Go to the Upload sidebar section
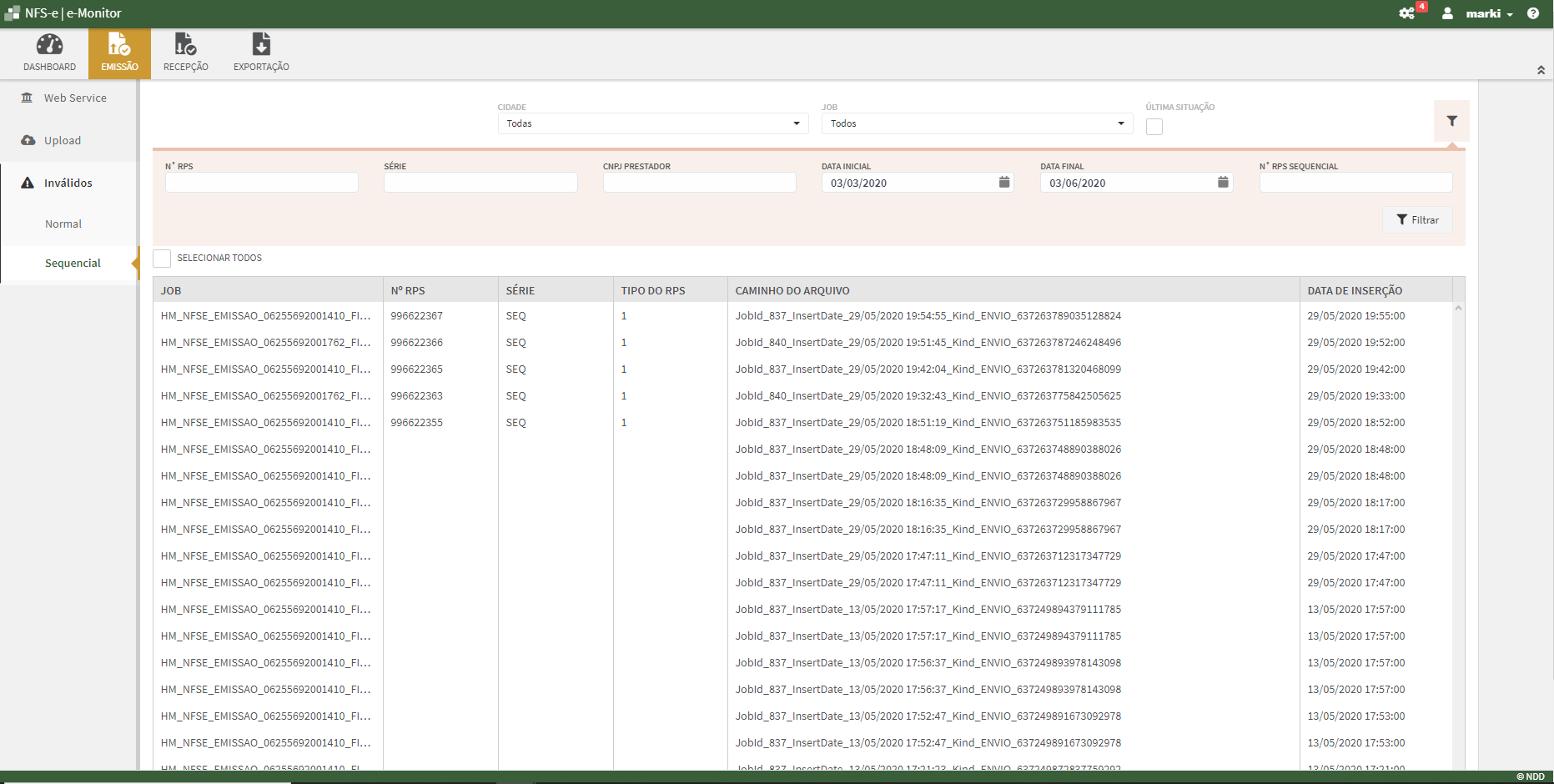 [x=63, y=141]
